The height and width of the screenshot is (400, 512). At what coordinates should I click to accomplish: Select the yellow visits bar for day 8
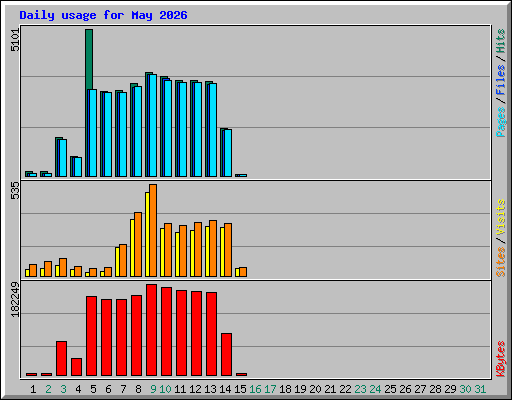tap(132, 248)
